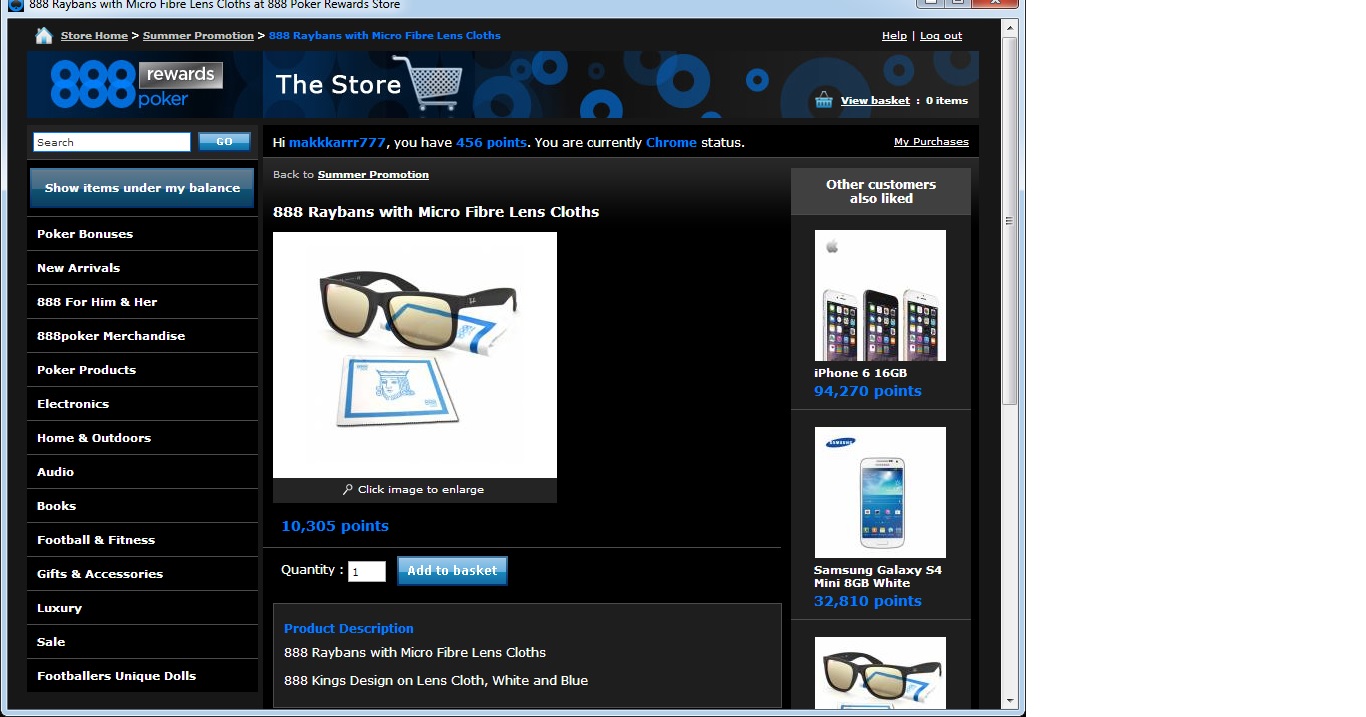Click Product Description heading
Viewport: 1366px width, 717px height.
[349, 629]
